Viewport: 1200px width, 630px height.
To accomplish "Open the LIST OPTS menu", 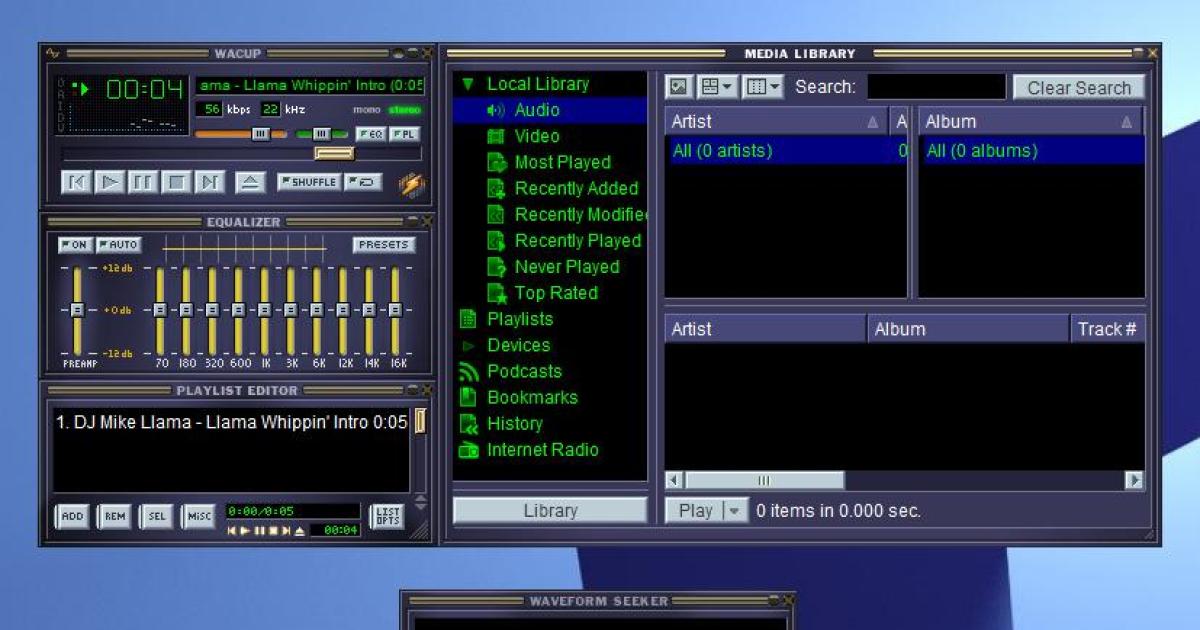I will tap(387, 514).
